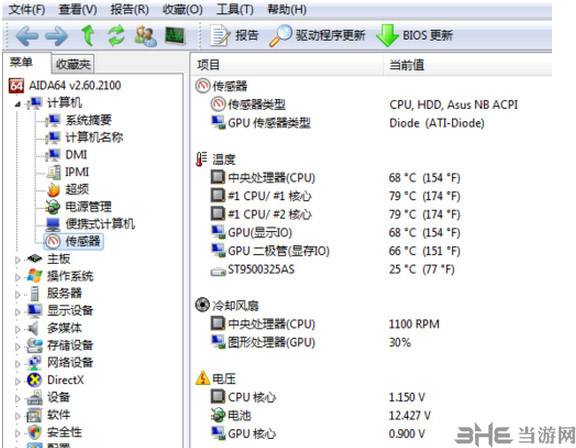Click the 操作系统 Windows flag icon
Image resolution: width=576 pixels, height=448 pixels.
35,276
